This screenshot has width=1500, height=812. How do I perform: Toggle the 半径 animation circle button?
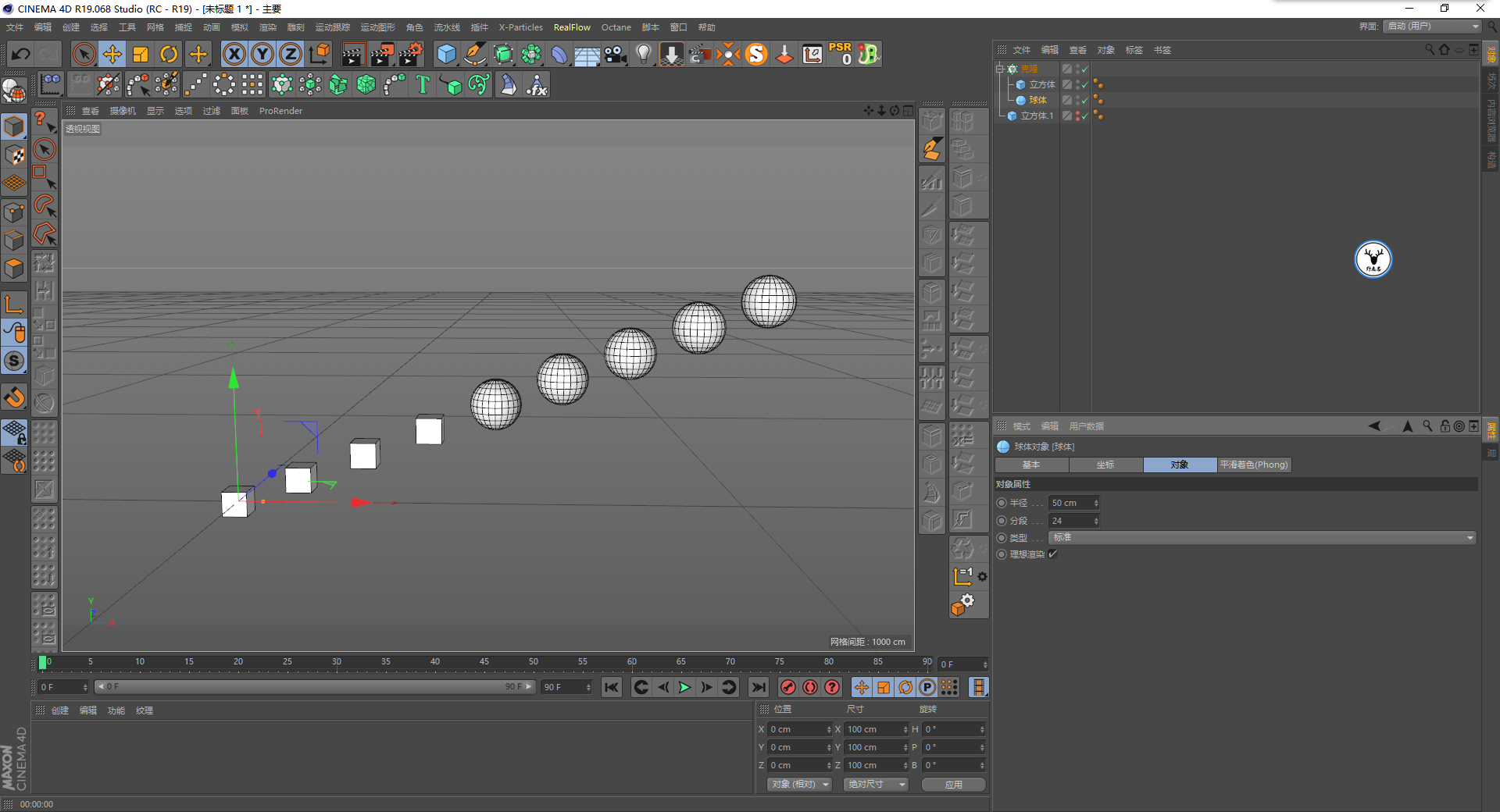click(x=1002, y=503)
